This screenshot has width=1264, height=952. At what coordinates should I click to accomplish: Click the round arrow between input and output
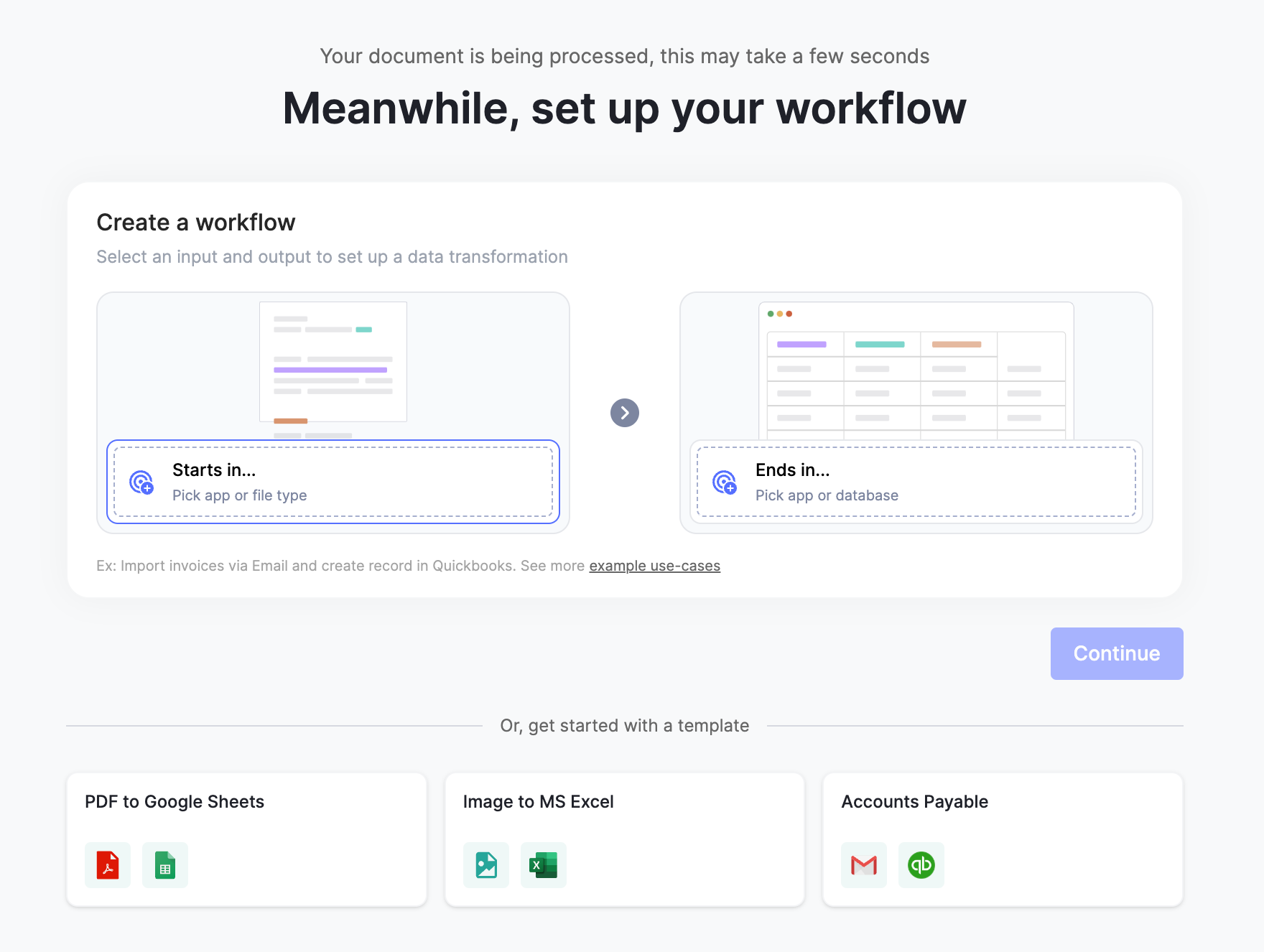click(625, 413)
